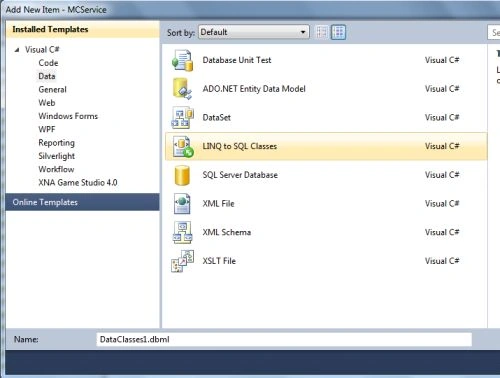Screen dimensions: 500x378
Task: Choose DataSet template name
Action: pos(217,118)
